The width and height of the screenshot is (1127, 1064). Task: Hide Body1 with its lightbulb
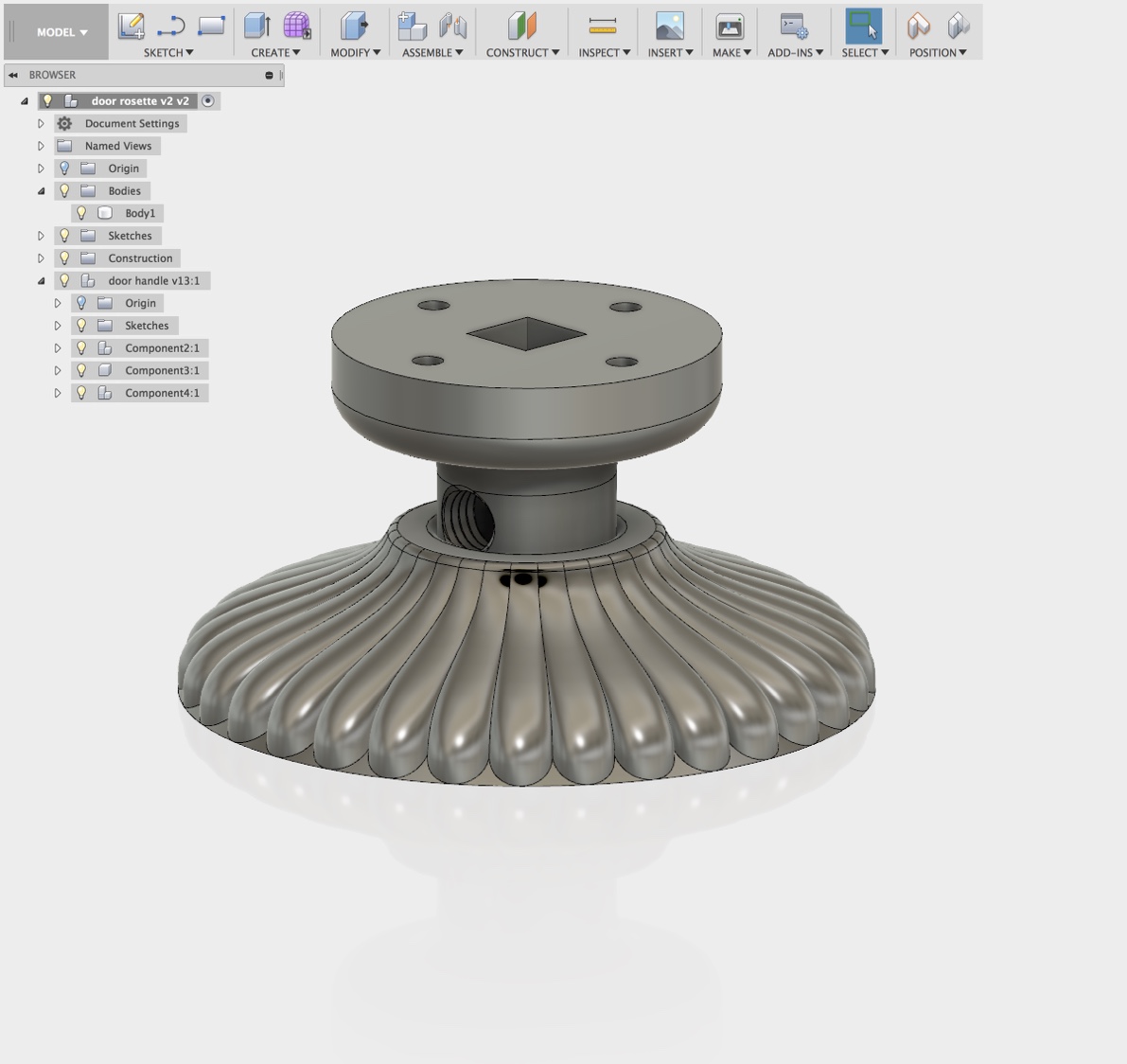point(81,213)
